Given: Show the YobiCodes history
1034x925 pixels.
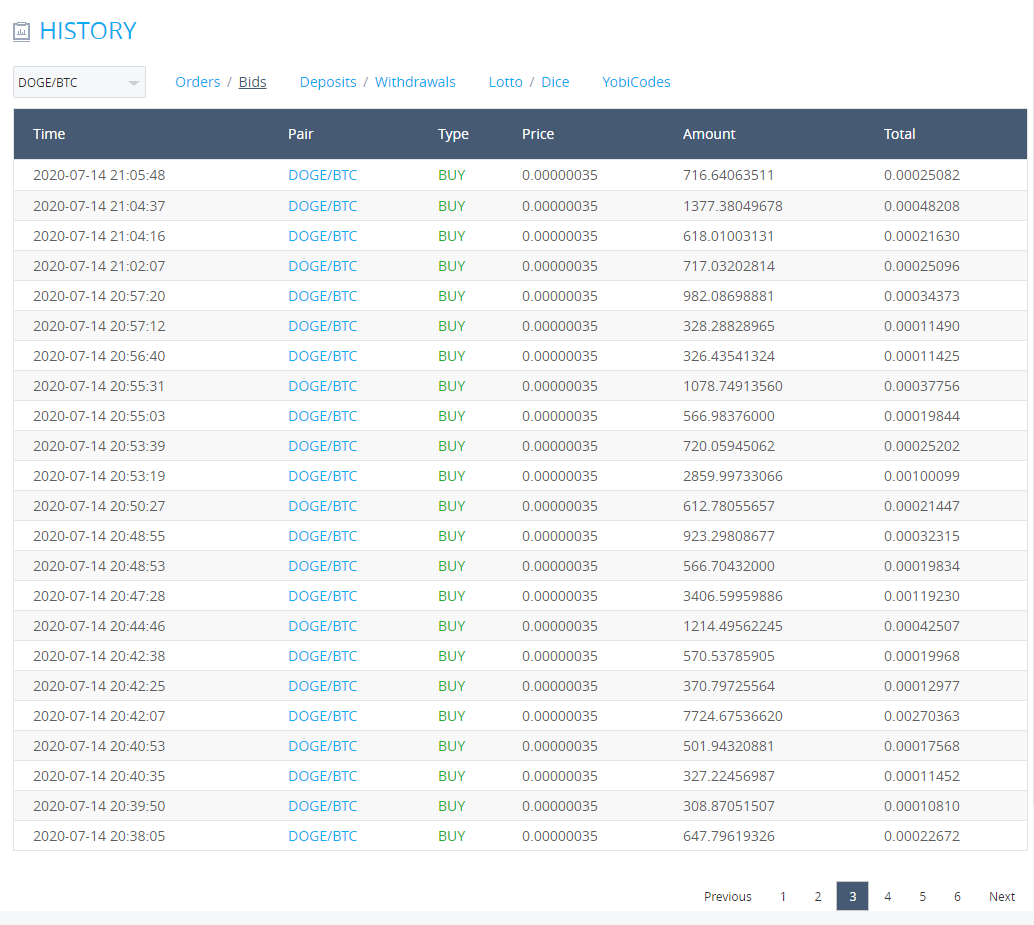Looking at the screenshot, I should point(636,82).
